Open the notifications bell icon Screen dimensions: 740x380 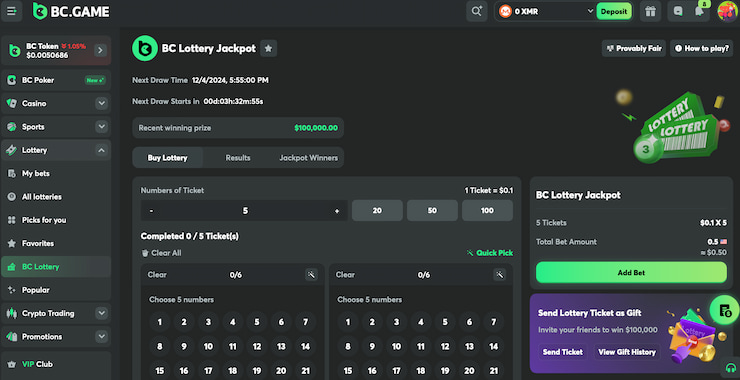tap(700, 11)
